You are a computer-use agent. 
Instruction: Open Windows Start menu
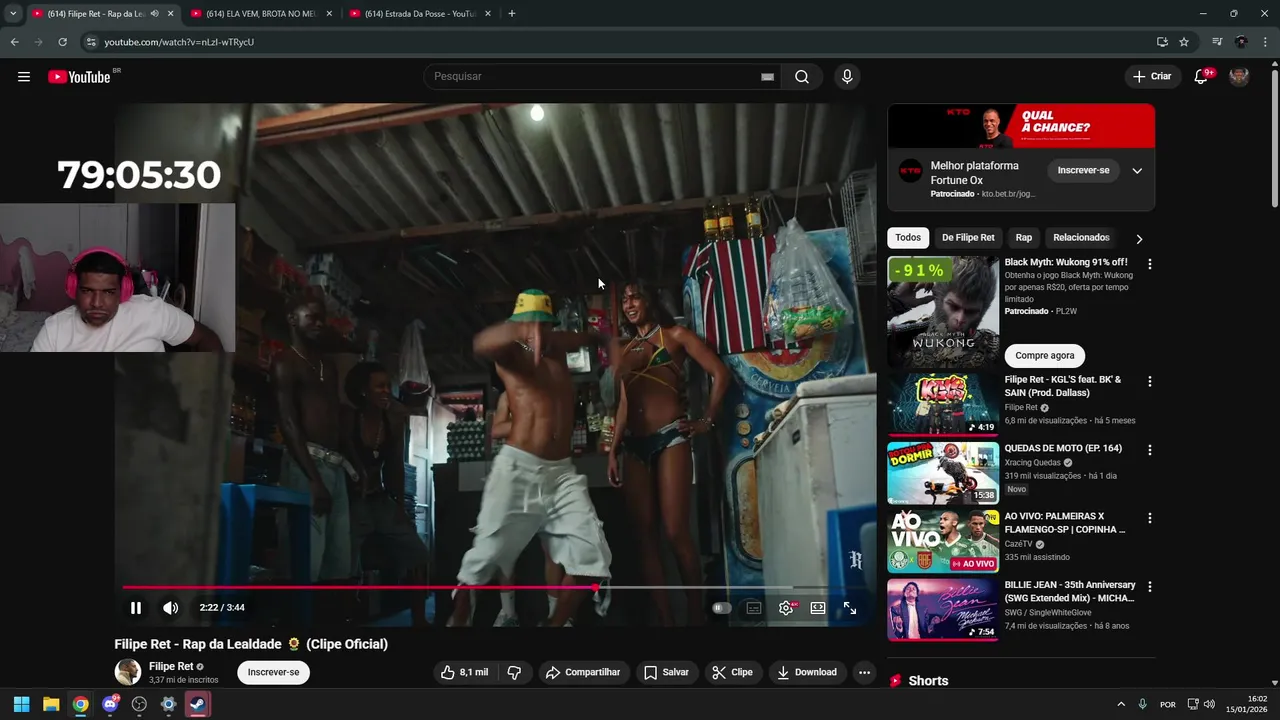pyautogui.click(x=22, y=704)
